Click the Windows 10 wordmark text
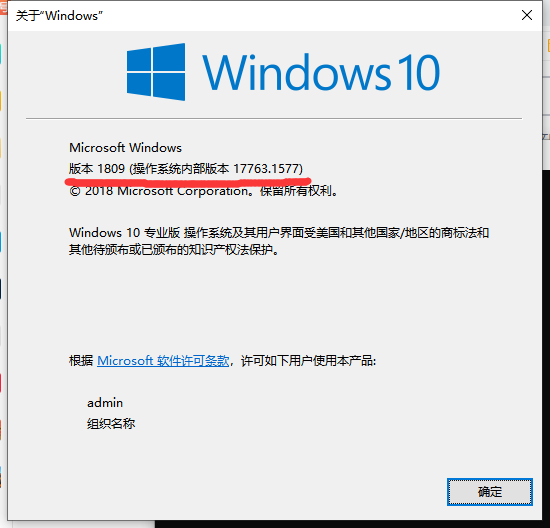The width and height of the screenshot is (550, 528). (321, 72)
